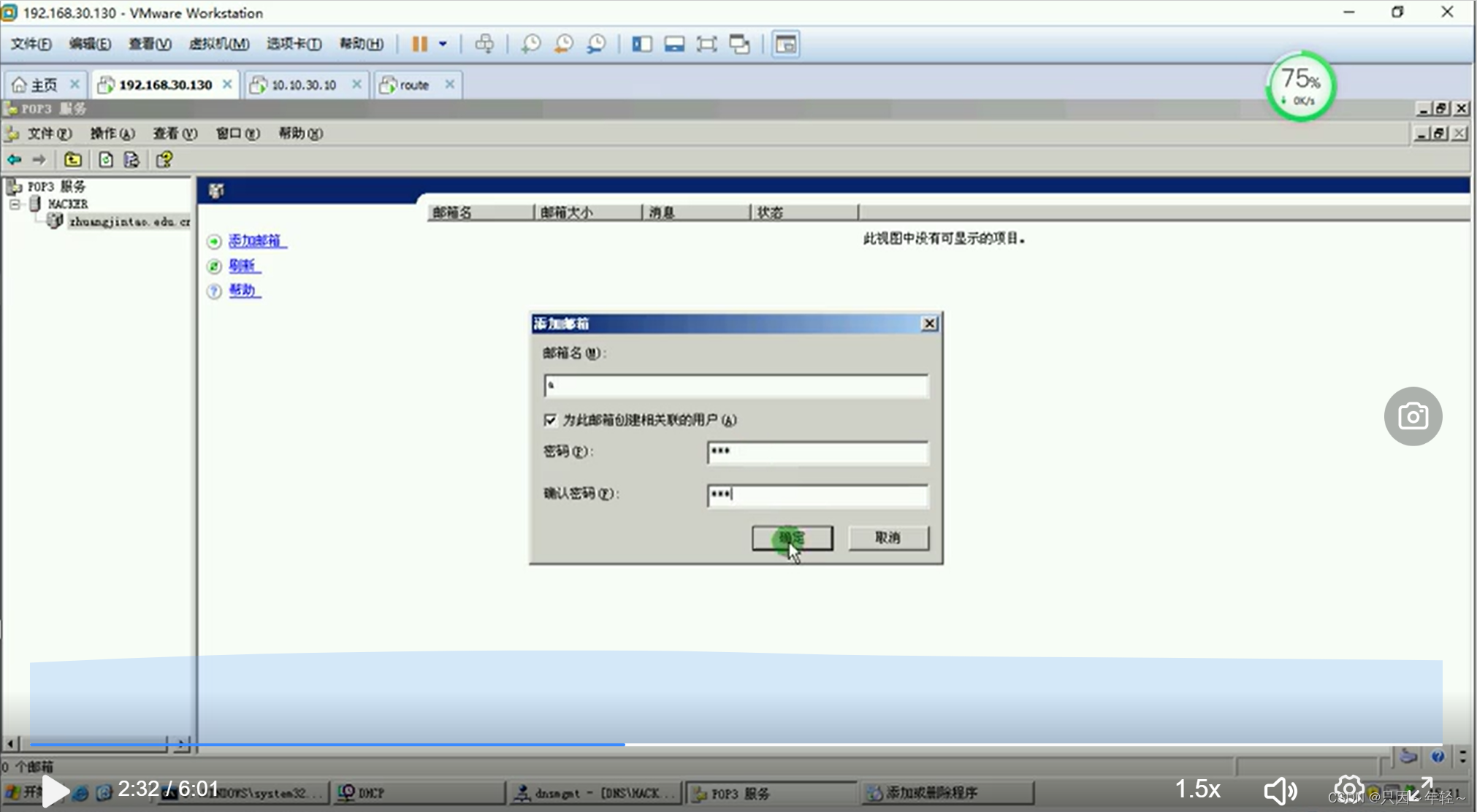Play the video

pyautogui.click(x=55, y=791)
